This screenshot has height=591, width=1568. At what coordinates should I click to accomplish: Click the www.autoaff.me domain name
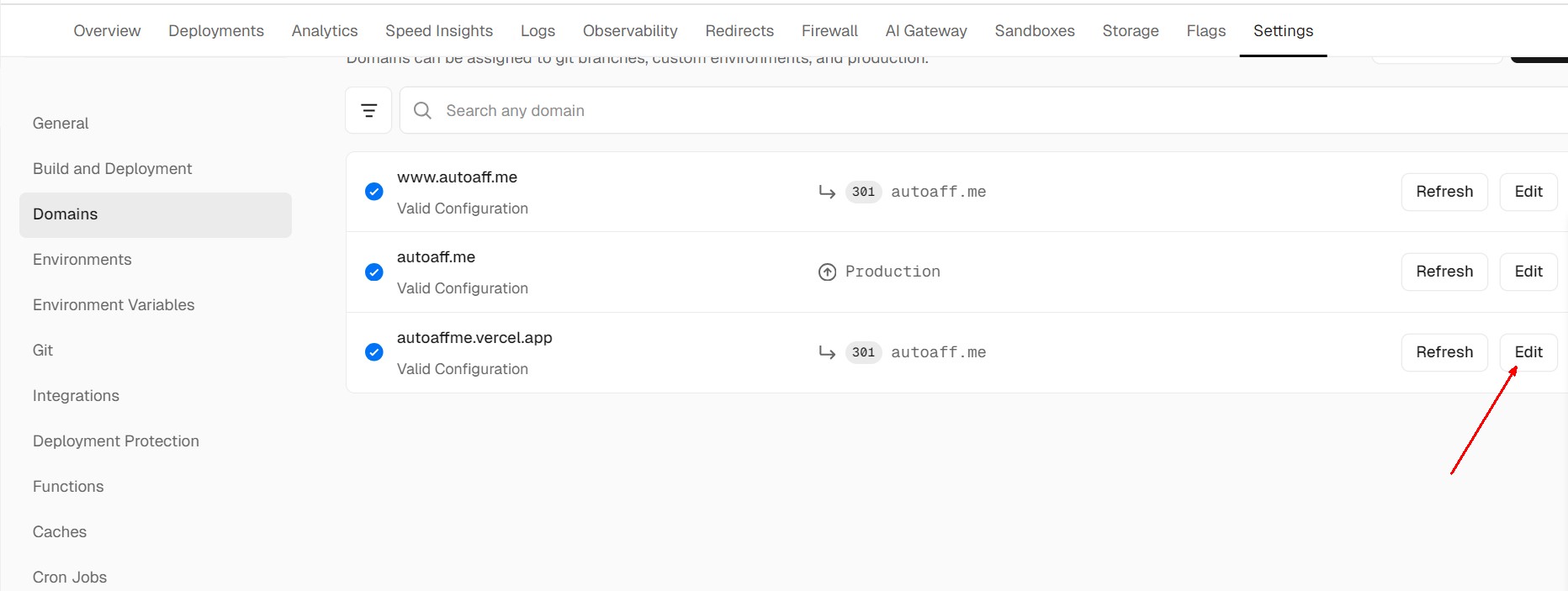(457, 177)
